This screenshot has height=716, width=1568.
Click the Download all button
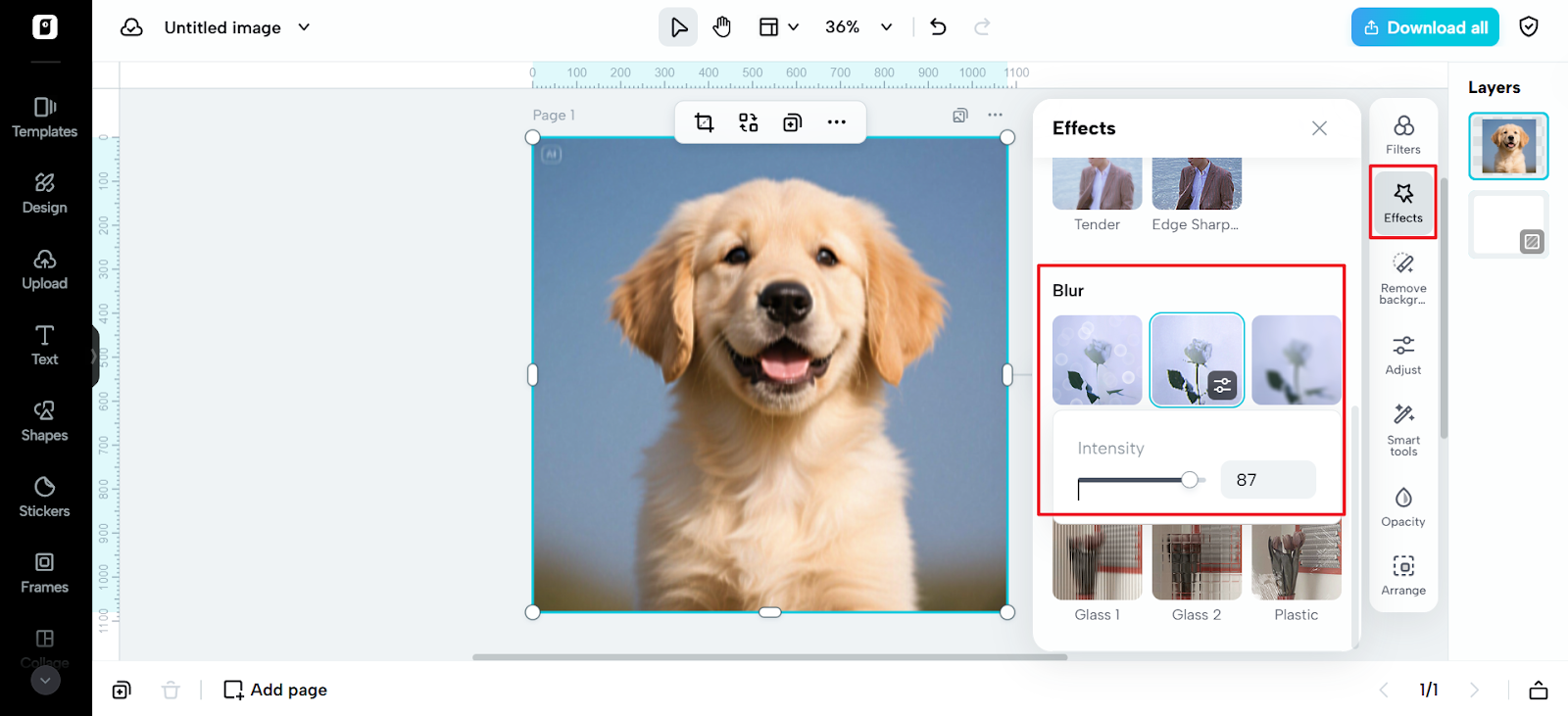(x=1425, y=27)
